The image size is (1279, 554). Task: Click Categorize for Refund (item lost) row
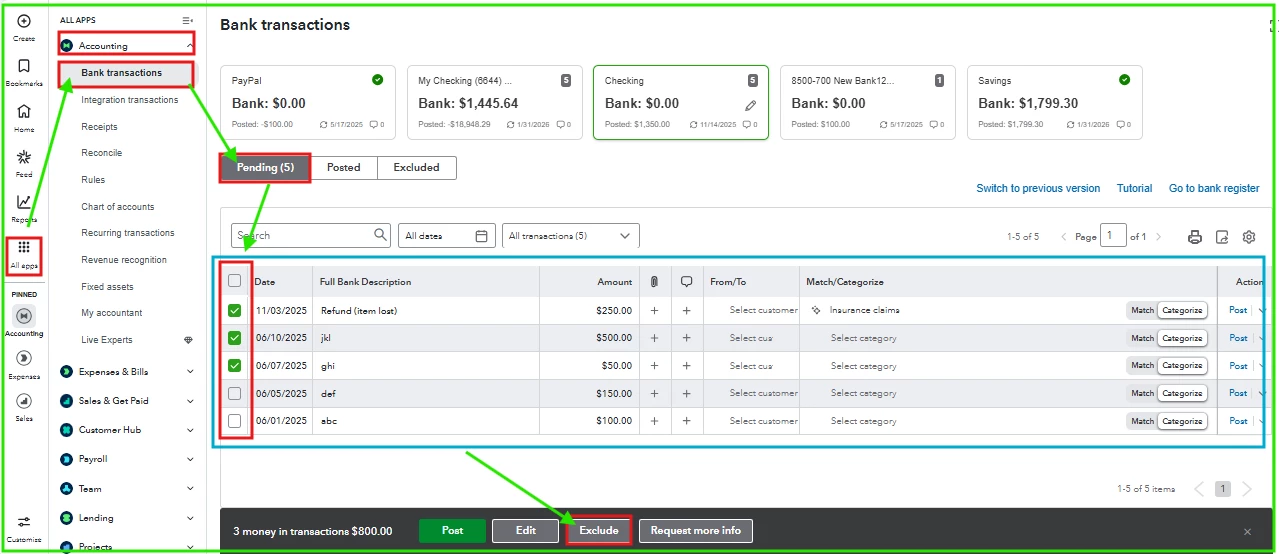[x=1182, y=311]
